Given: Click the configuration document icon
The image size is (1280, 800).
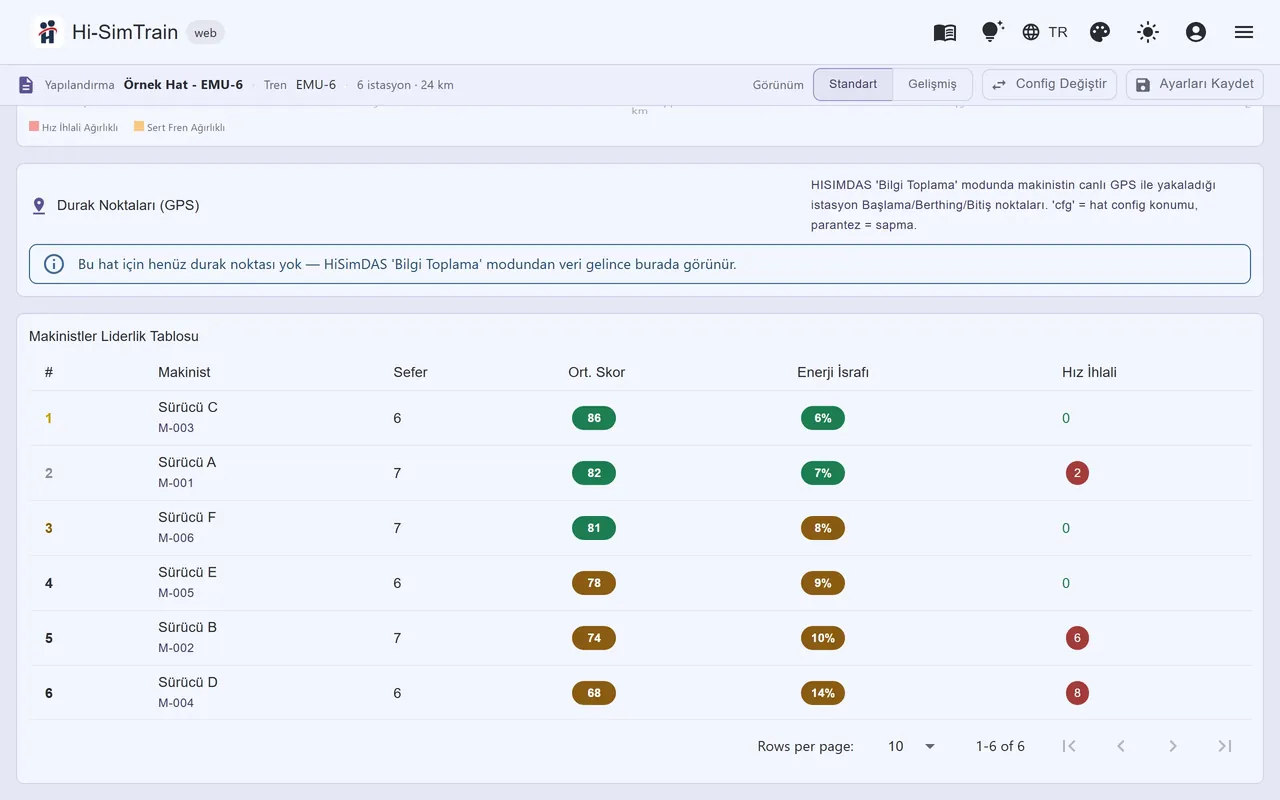Looking at the screenshot, I should pyautogui.click(x=26, y=85).
